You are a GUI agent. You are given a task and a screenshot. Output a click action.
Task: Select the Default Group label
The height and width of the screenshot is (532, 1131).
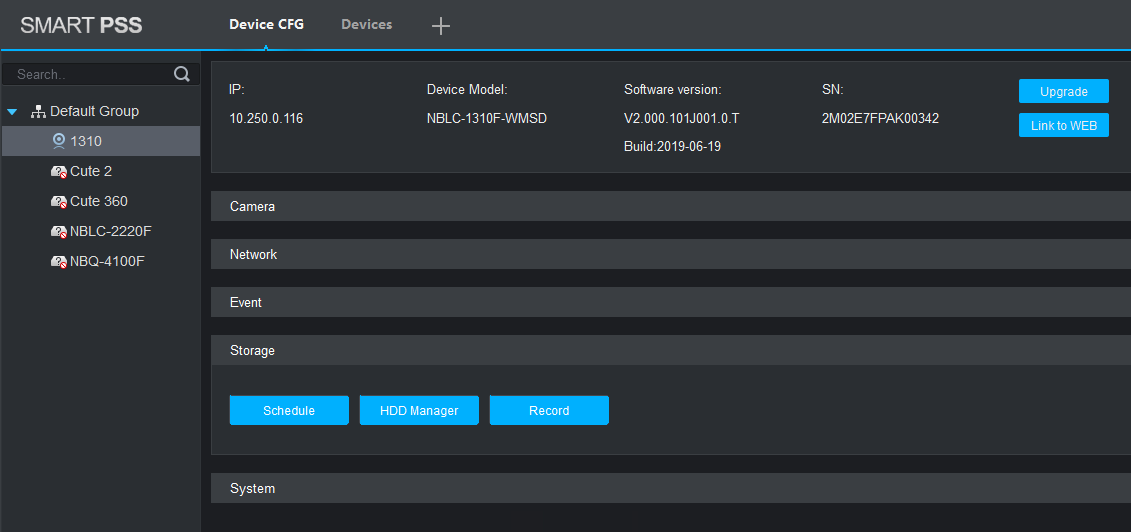click(x=94, y=112)
